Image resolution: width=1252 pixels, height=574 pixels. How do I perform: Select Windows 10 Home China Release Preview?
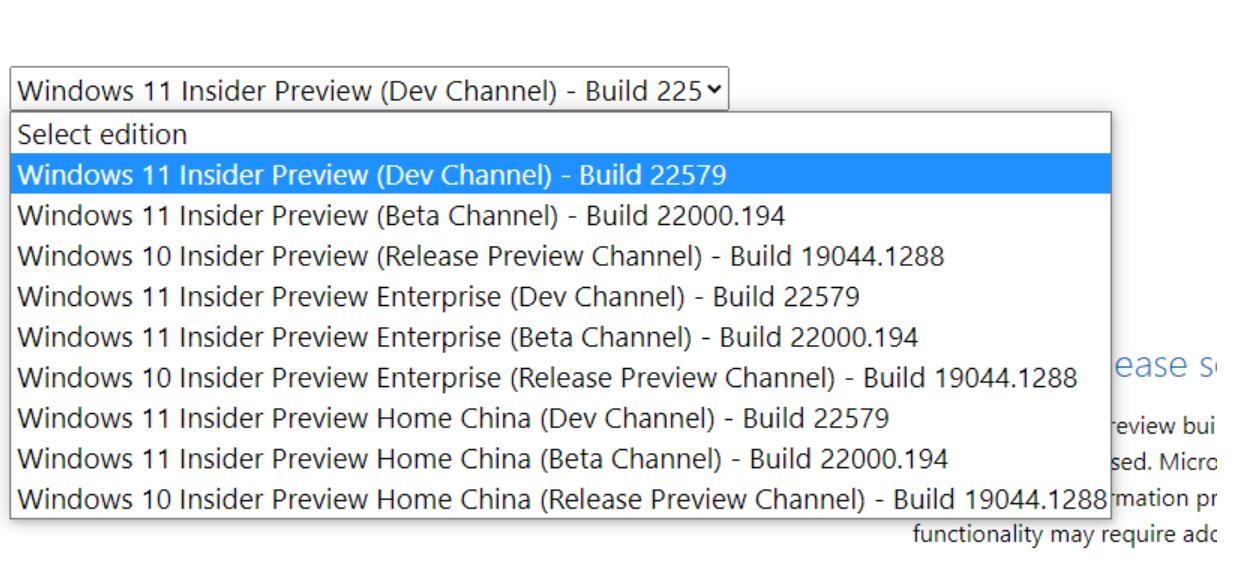coord(561,498)
